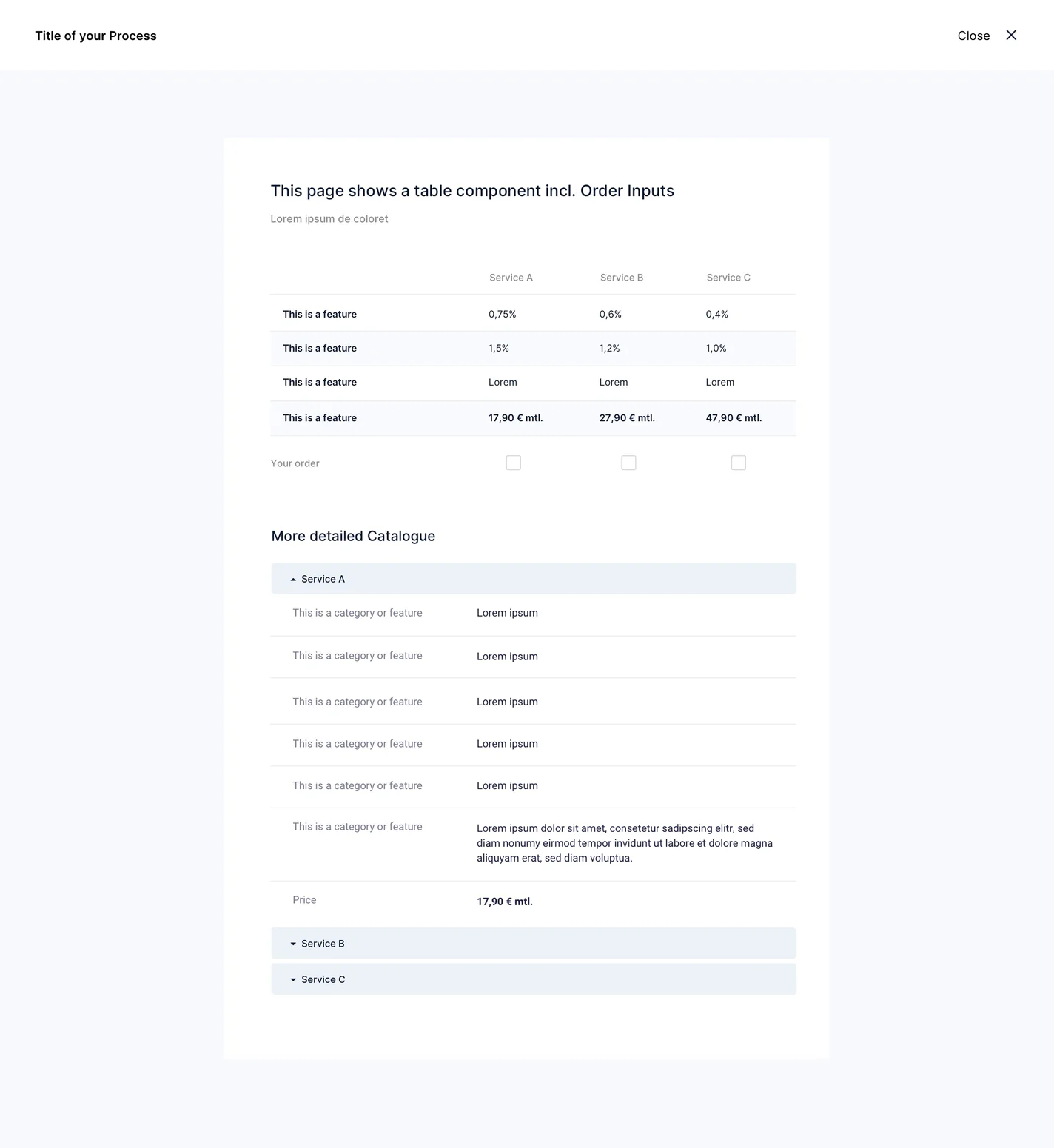This screenshot has height=1148, width=1054.
Task: Click the Lorem ipsum de coloret subtitle
Action: coord(329,218)
